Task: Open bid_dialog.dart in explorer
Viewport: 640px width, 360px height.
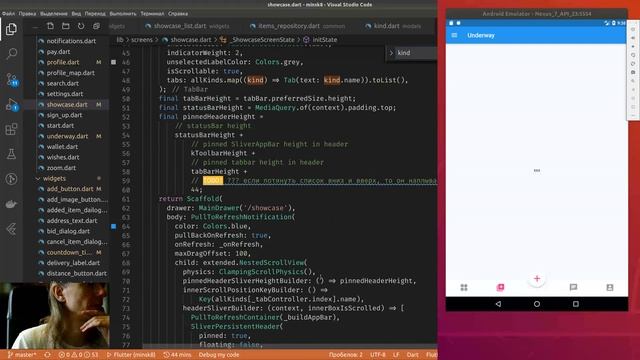Action: (68, 231)
